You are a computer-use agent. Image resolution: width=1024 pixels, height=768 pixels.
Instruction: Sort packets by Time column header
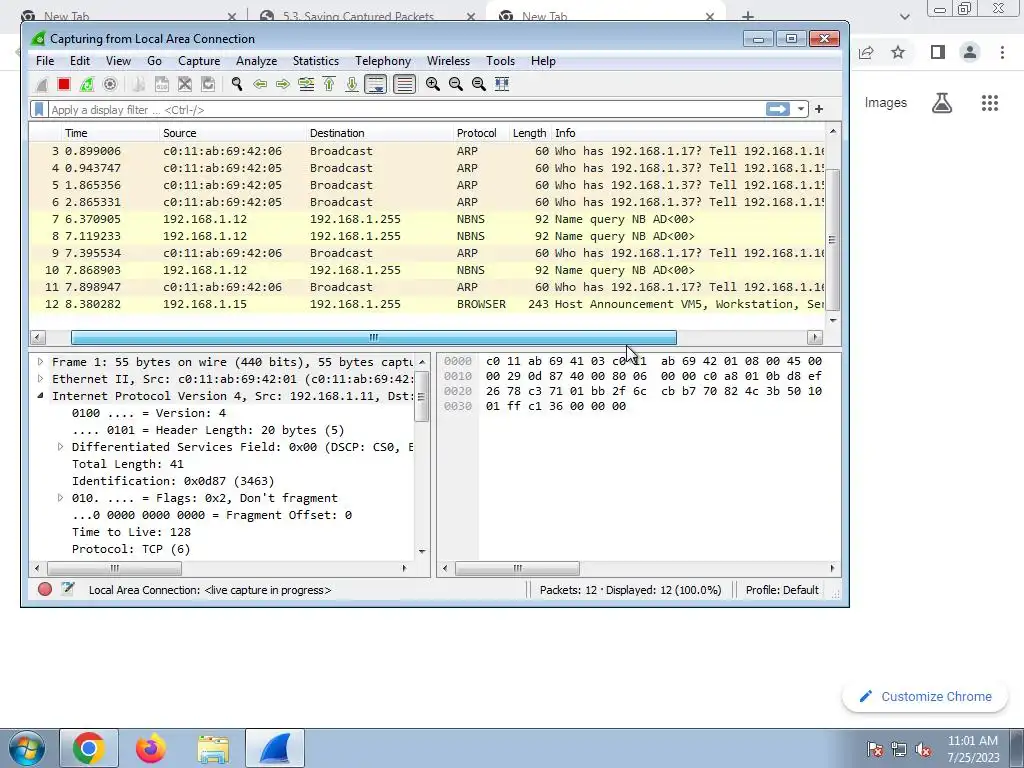point(110,133)
